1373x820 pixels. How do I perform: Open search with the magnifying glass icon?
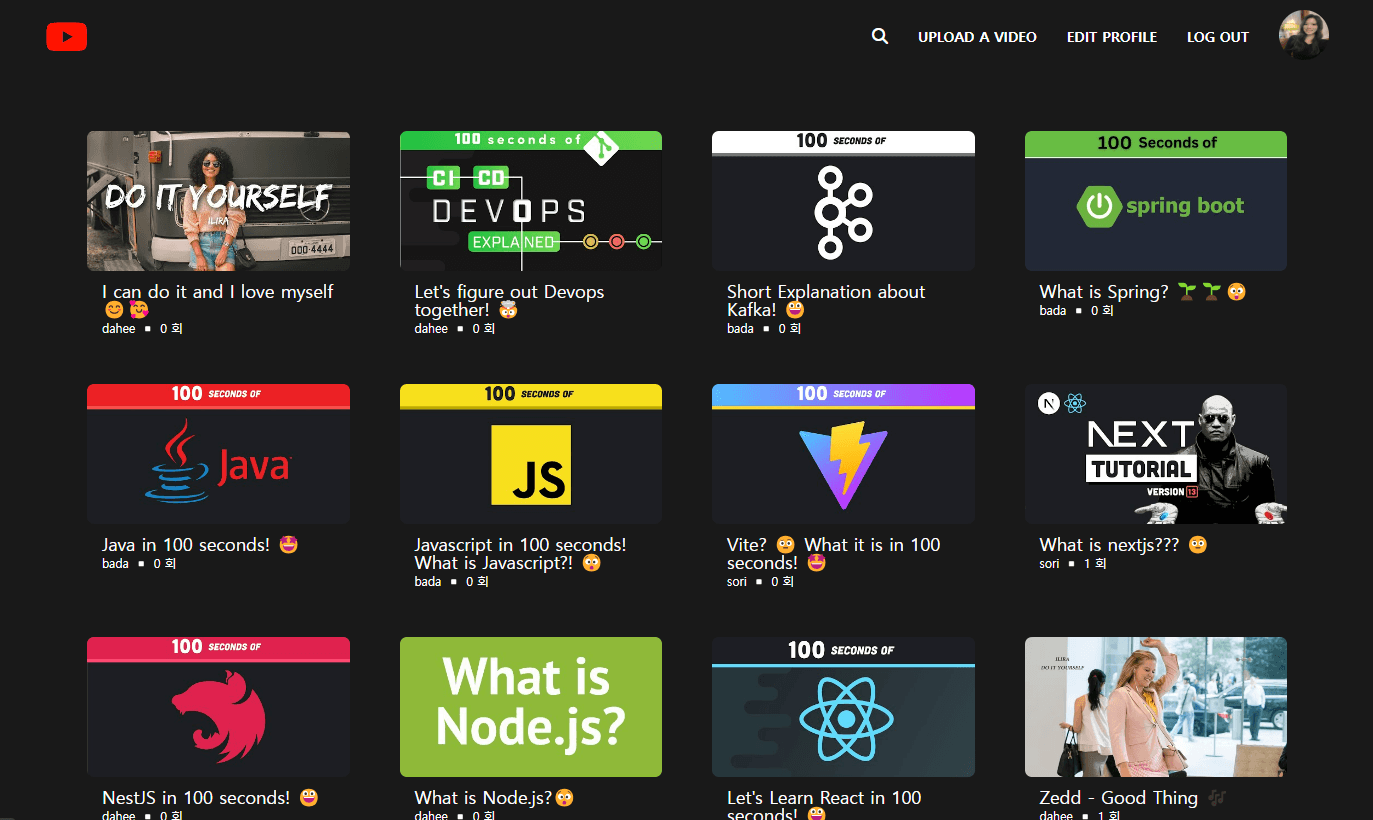click(x=880, y=37)
